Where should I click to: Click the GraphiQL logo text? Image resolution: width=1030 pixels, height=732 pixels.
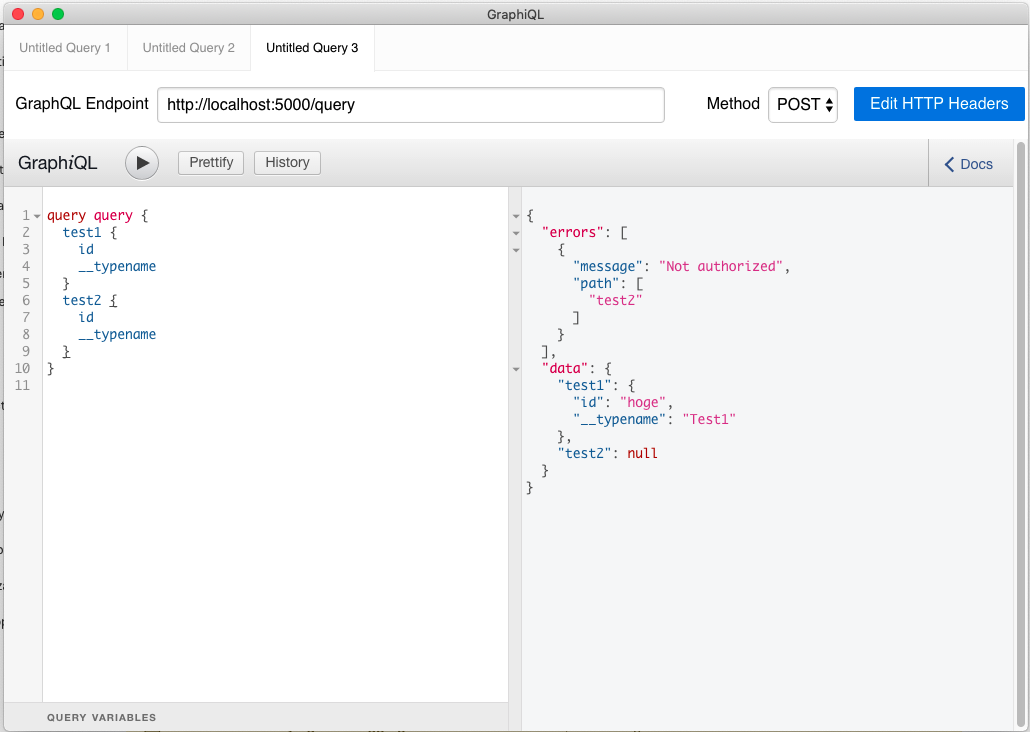pyautogui.click(x=58, y=163)
